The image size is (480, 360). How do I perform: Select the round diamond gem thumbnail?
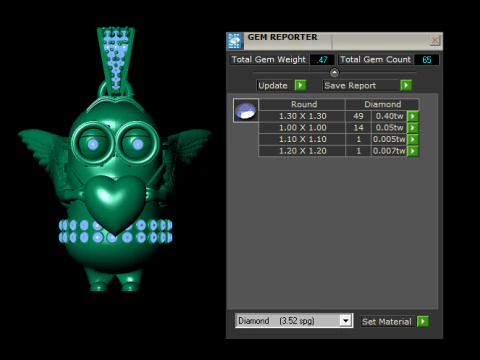(246, 111)
